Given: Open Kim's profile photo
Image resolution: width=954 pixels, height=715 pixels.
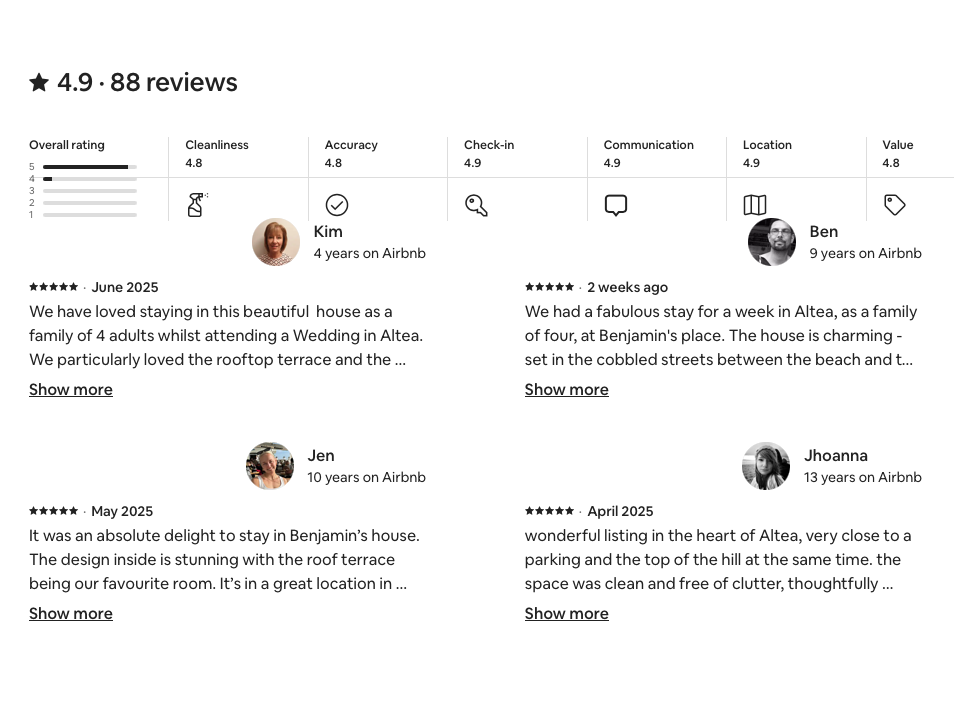Looking at the screenshot, I should click(276, 242).
